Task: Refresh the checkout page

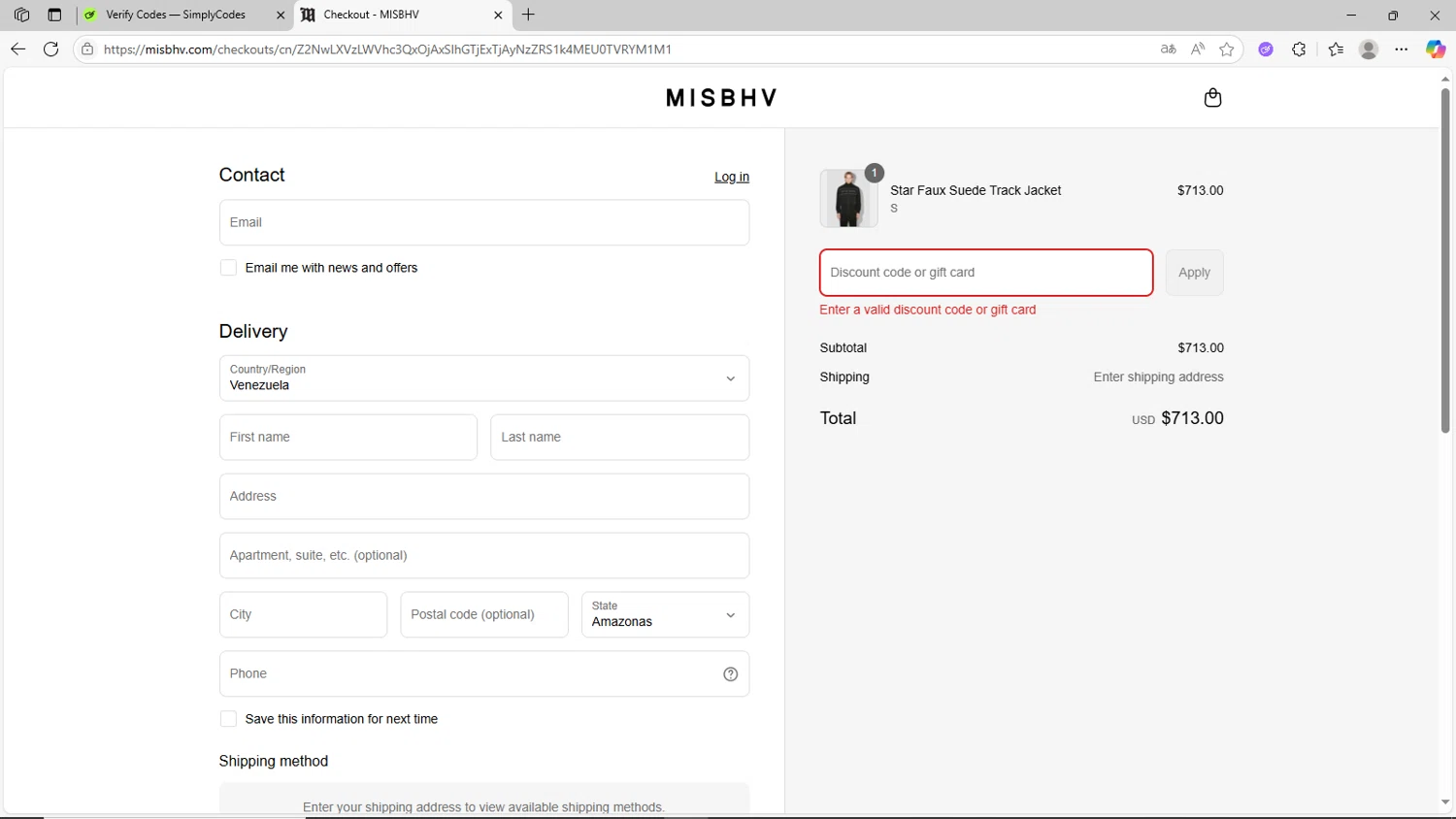Action: tap(51, 49)
